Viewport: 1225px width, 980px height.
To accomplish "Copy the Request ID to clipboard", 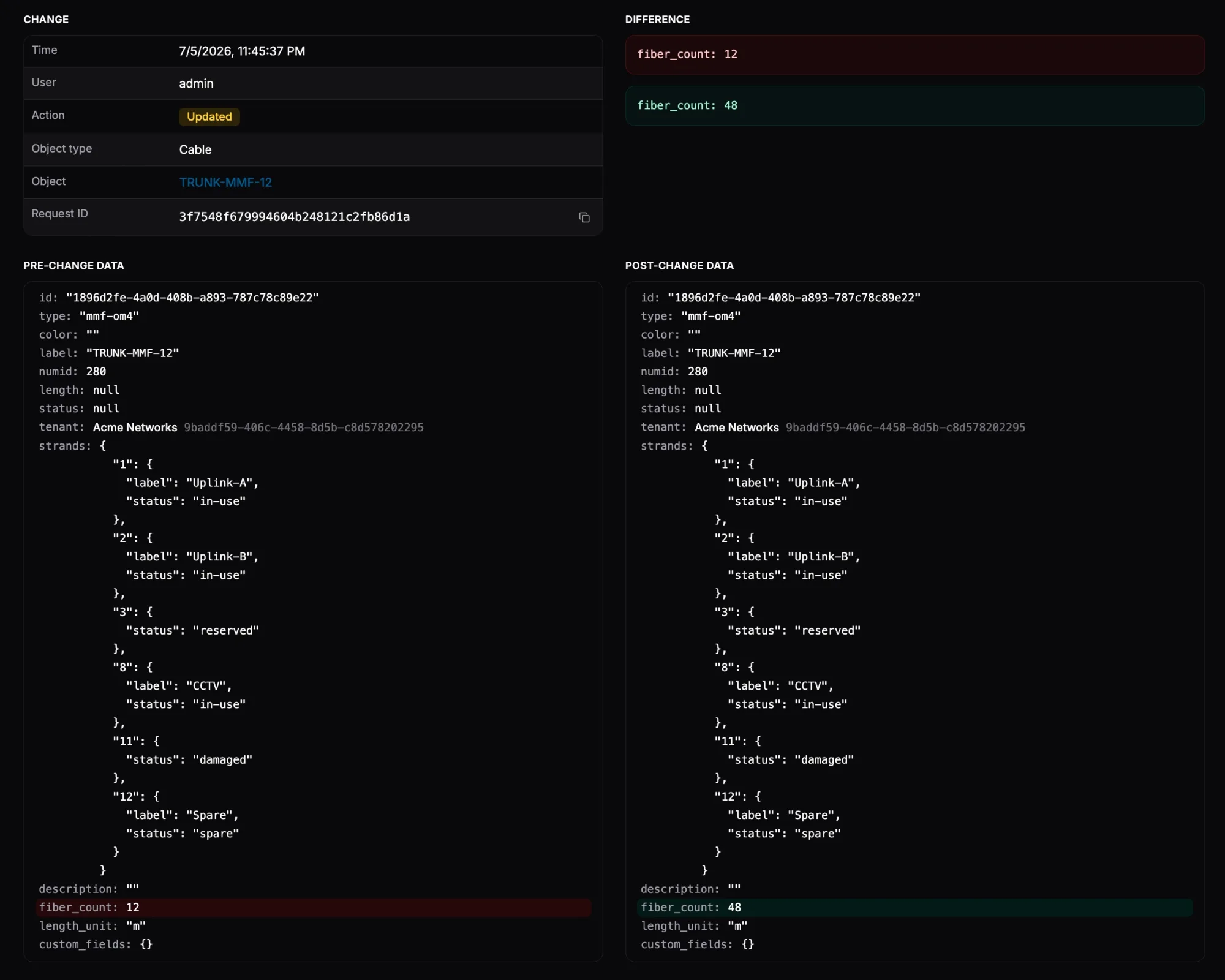I will [584, 217].
